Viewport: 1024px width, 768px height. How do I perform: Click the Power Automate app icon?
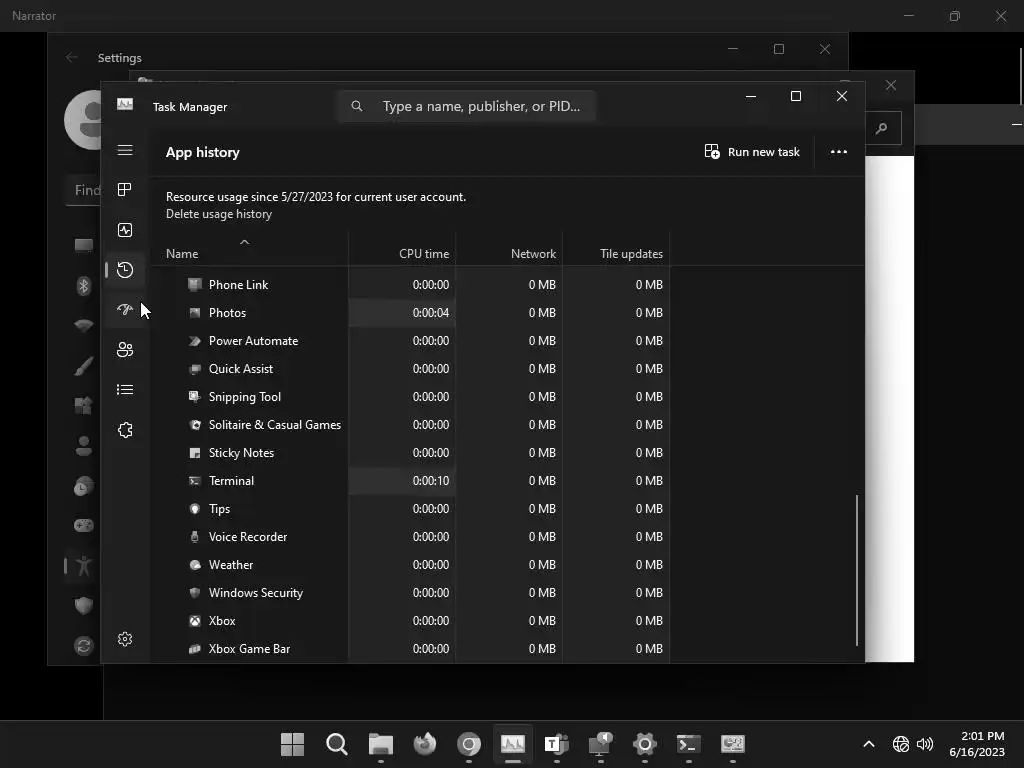[195, 340]
